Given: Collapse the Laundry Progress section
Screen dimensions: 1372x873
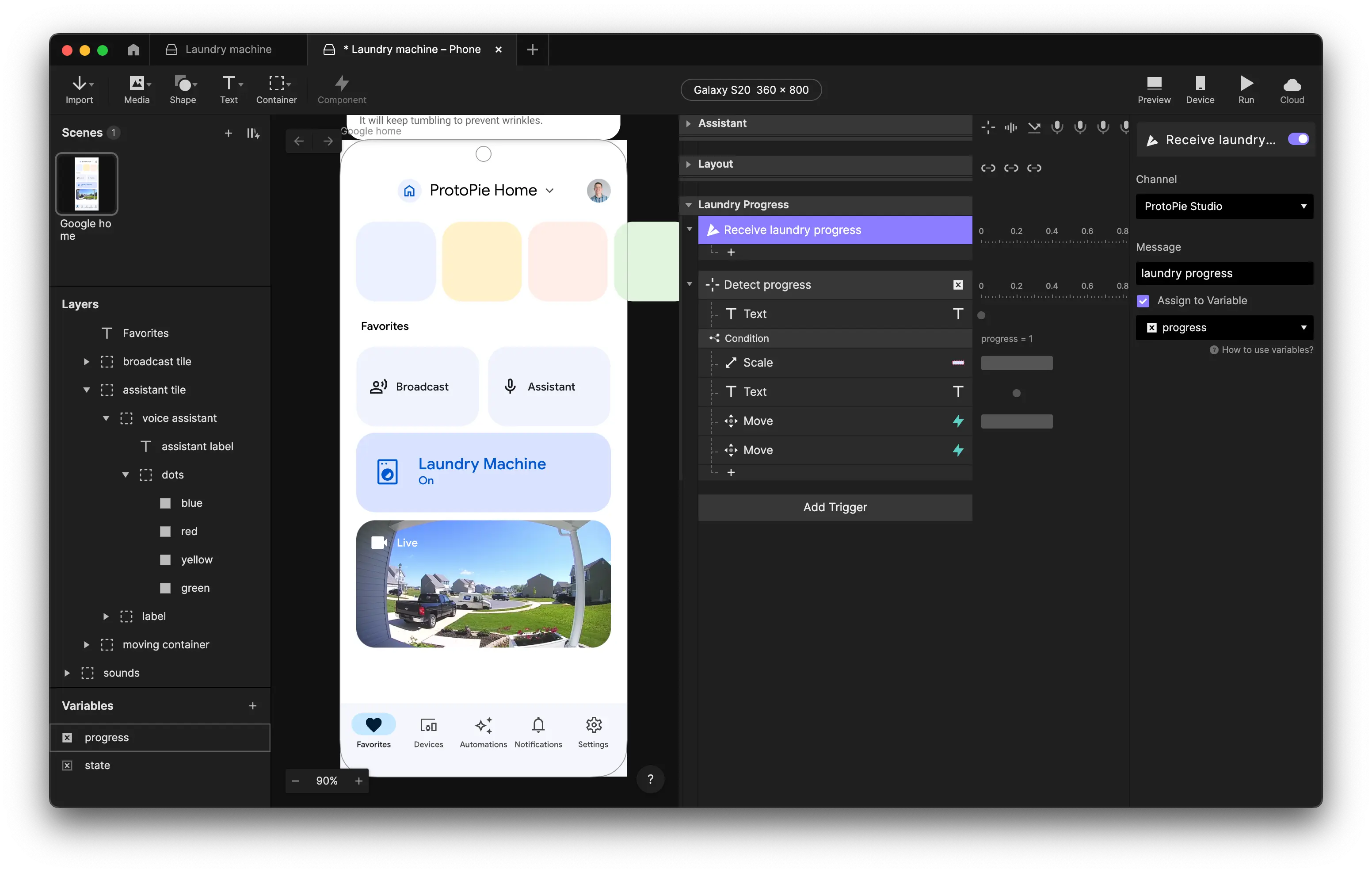Looking at the screenshot, I should coord(689,205).
